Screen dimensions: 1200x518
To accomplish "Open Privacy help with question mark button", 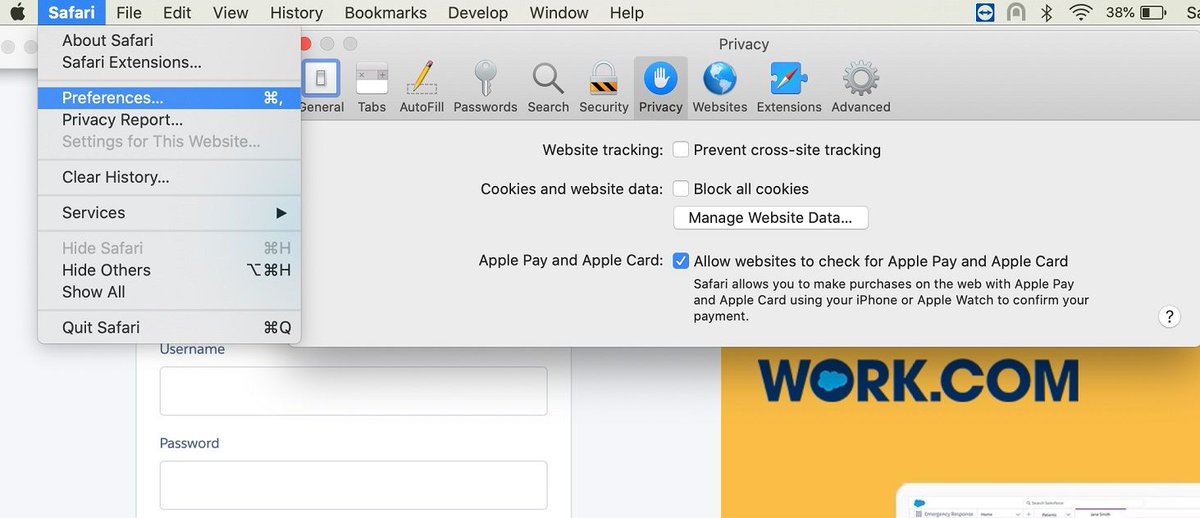I will point(1170,316).
